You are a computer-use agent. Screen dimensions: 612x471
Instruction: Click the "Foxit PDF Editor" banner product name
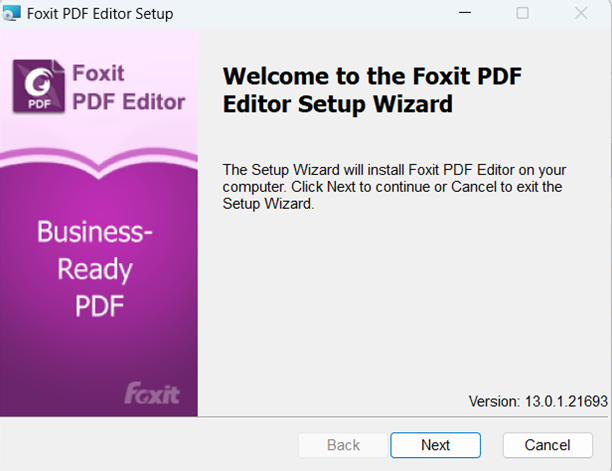[129, 87]
